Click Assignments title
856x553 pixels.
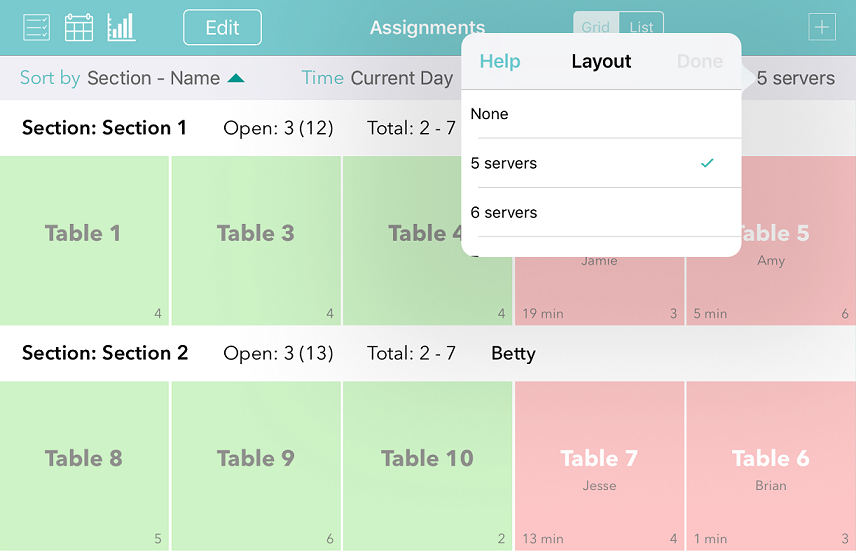pos(427,27)
